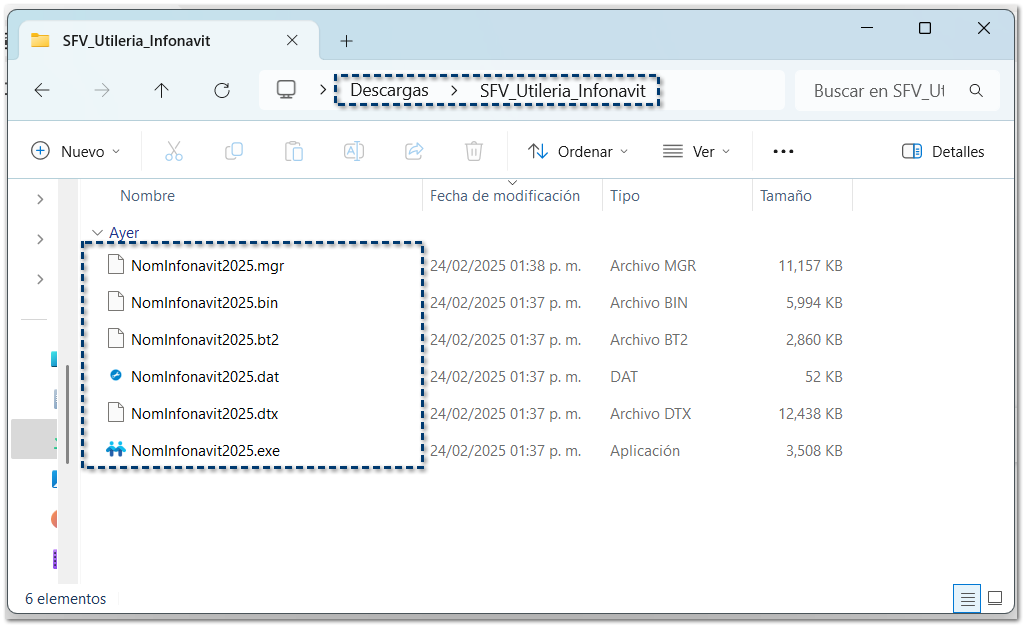Sort by the Tamaño column header
Viewport: 1026px width, 628px height.
[785, 196]
